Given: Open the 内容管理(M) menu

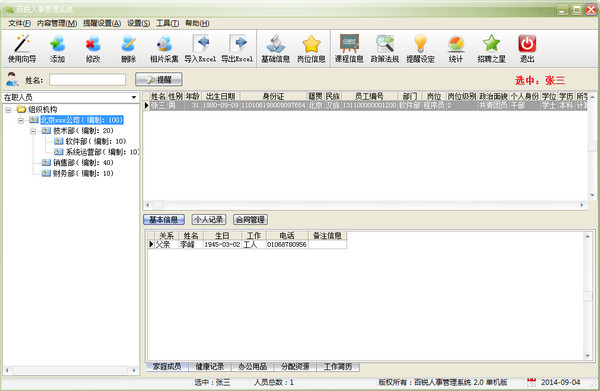Looking at the screenshot, I should click(x=57, y=23).
